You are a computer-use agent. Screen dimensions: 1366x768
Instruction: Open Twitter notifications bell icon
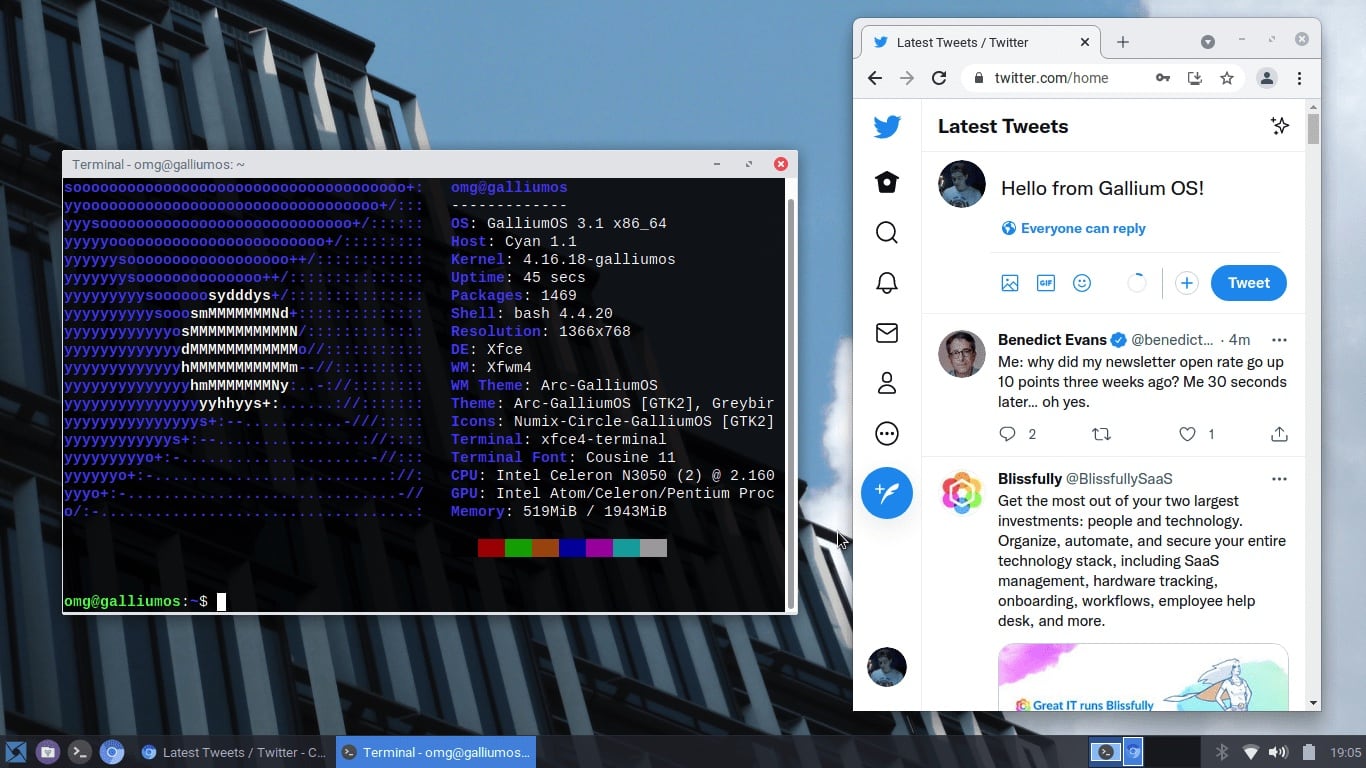pyautogui.click(x=886, y=283)
